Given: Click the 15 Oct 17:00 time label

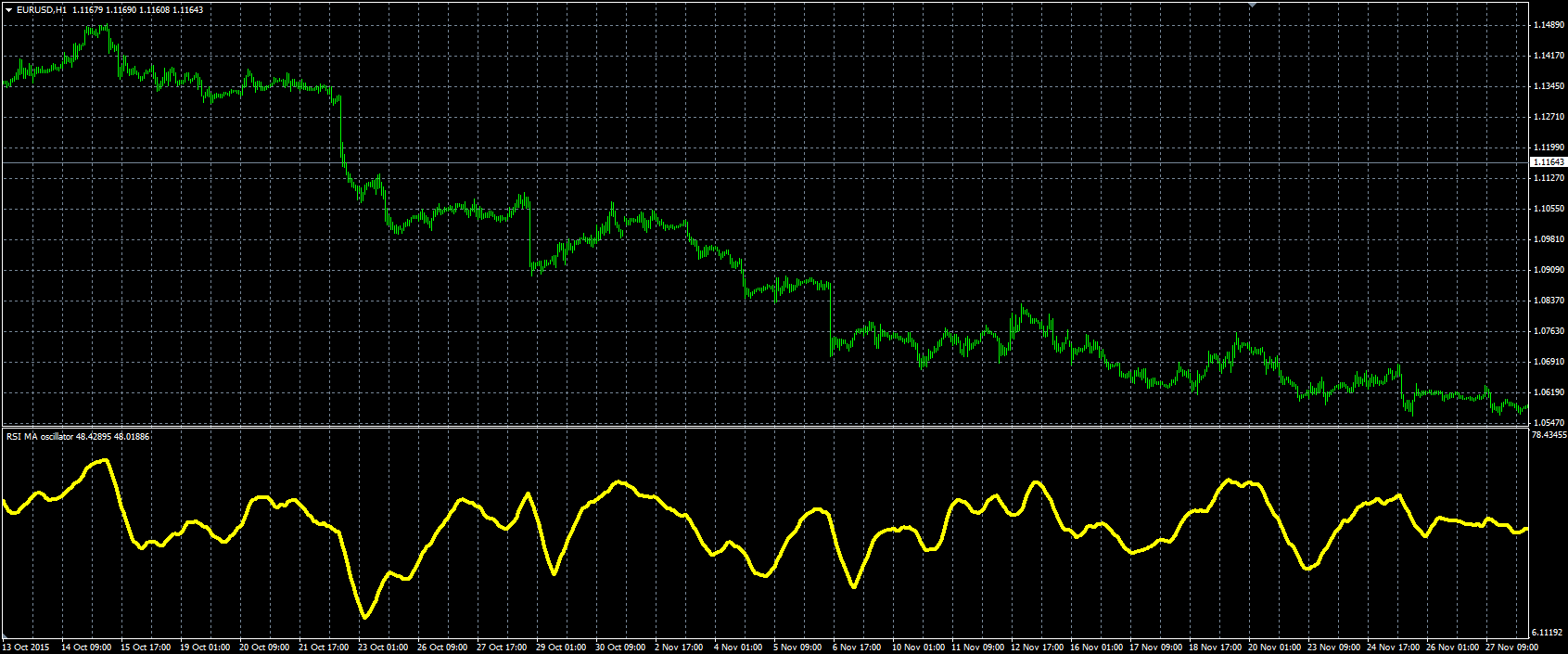Looking at the screenshot, I should coord(146,648).
